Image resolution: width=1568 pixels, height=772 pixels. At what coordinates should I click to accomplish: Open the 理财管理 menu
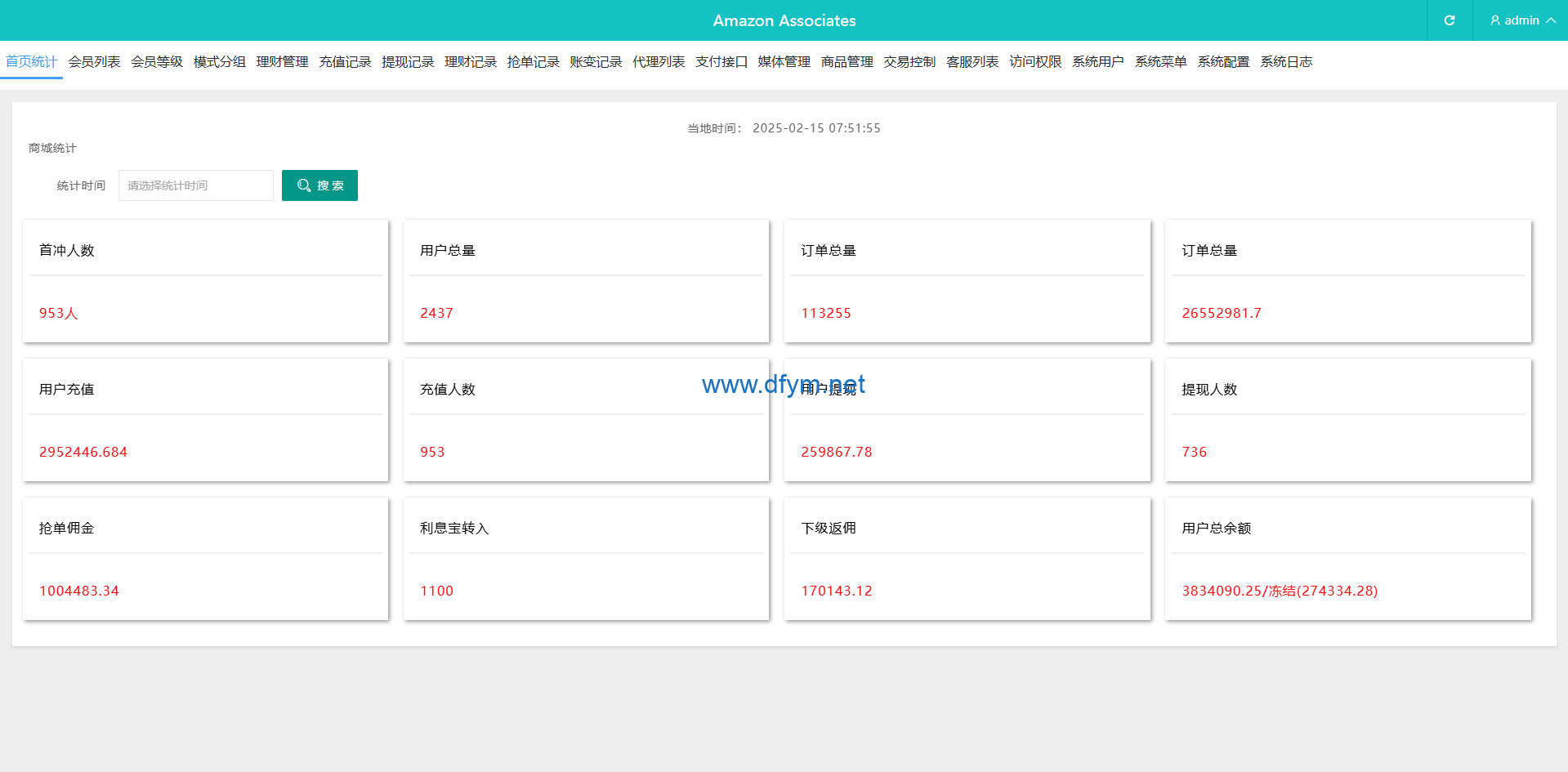[x=282, y=62]
